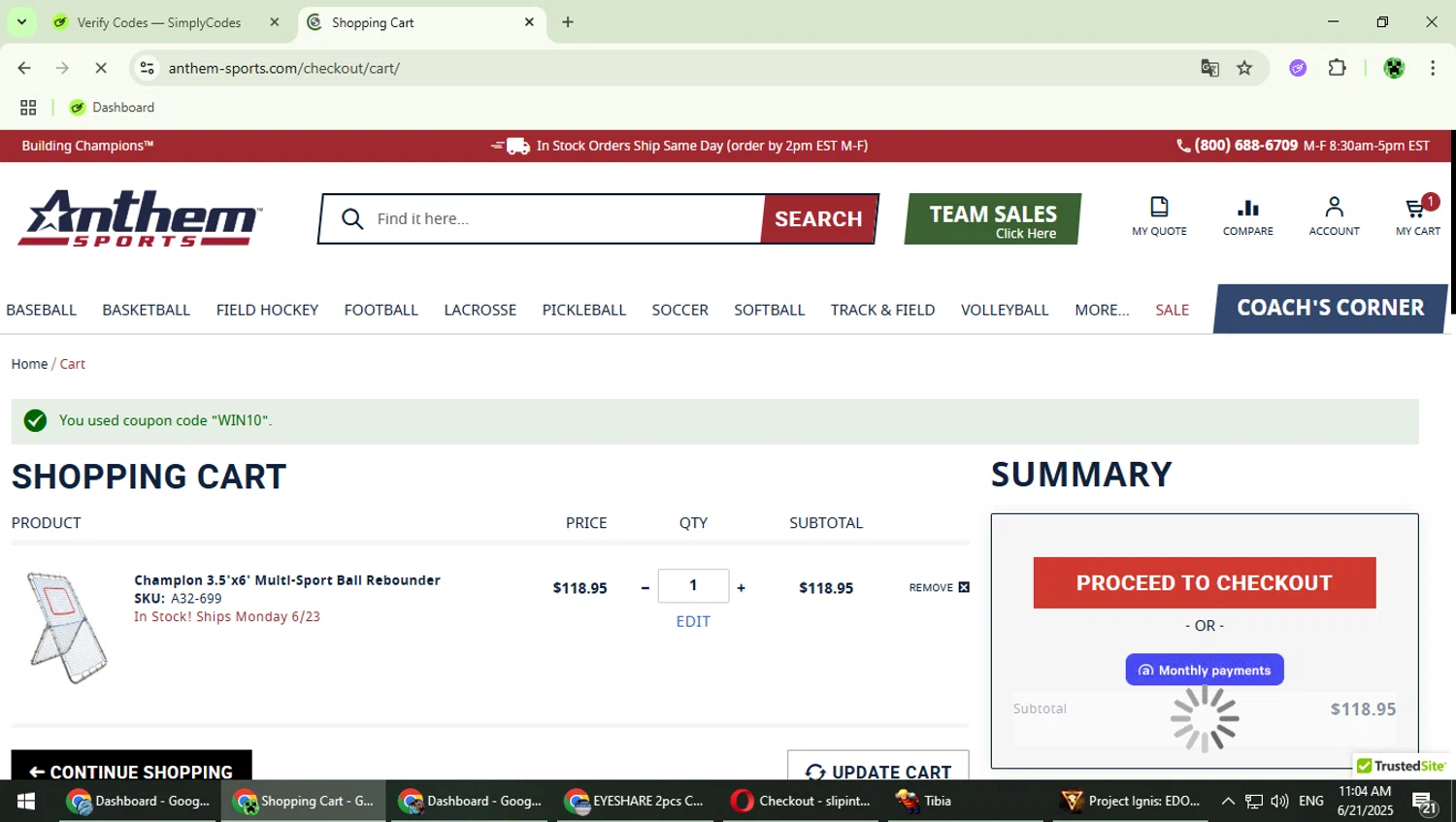Open the new tab plus button
Viewport: 1456px width, 822px height.
click(x=568, y=22)
